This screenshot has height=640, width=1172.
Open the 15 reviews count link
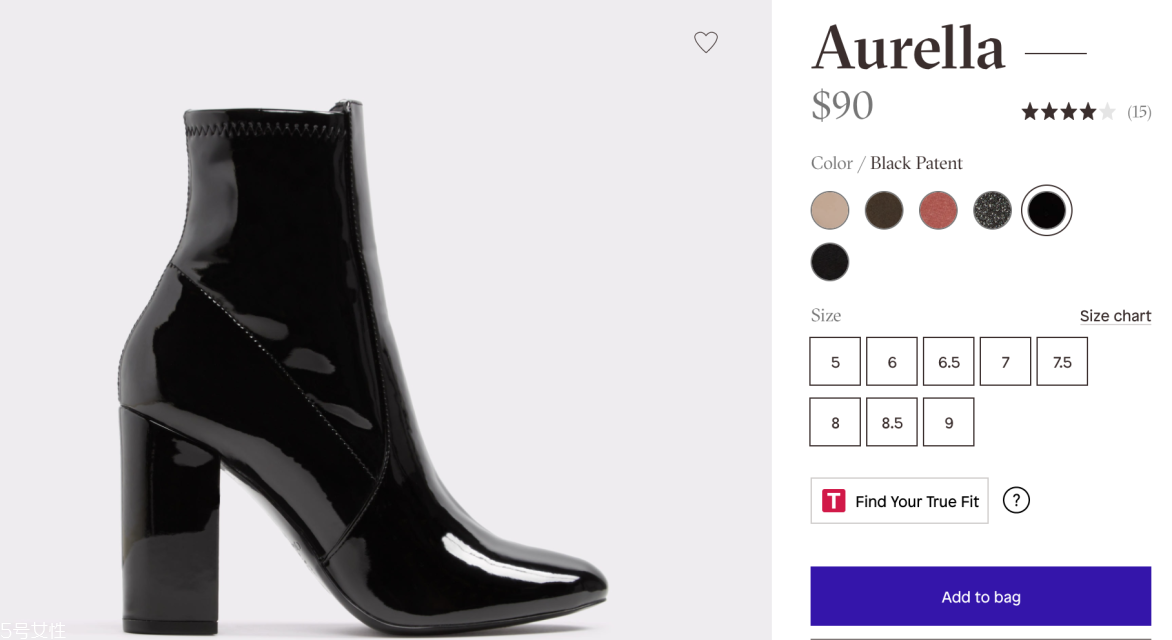pyautogui.click(x=1139, y=112)
